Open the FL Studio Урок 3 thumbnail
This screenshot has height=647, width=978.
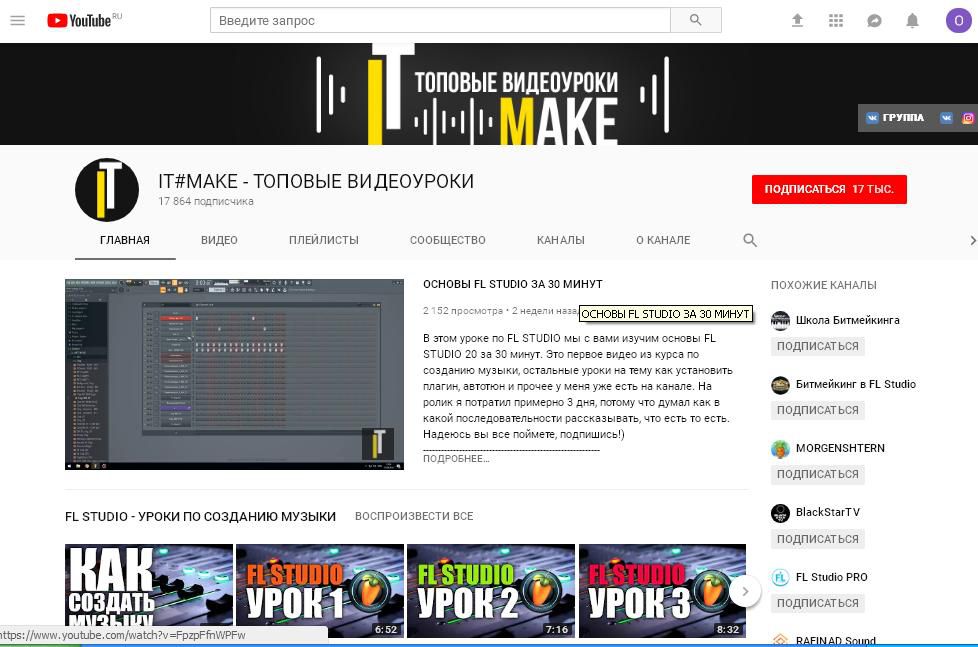662,591
